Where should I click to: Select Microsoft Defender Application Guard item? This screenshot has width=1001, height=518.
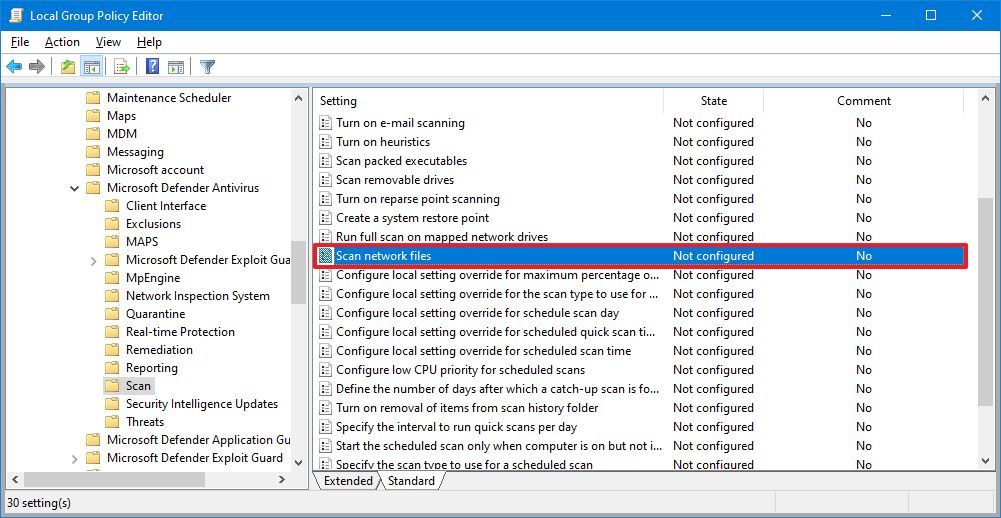(x=199, y=440)
